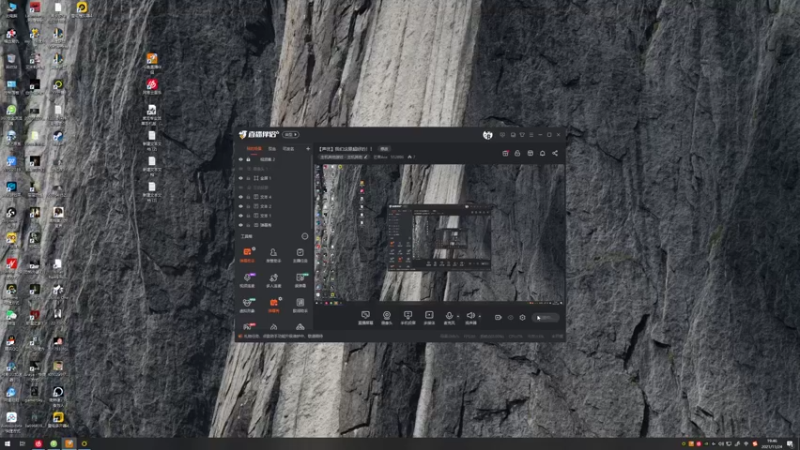Open the orange live companion taskbar icon
The image size is (800, 450).
point(69,444)
